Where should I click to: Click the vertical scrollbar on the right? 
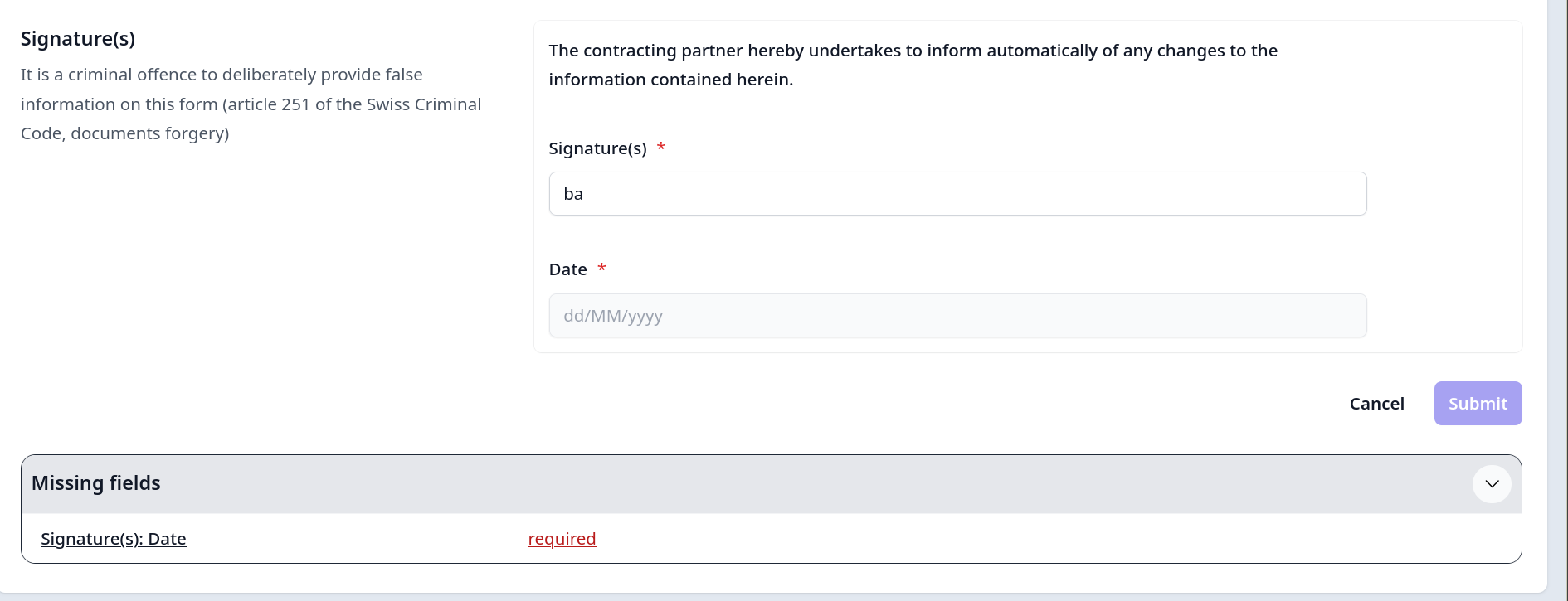click(x=1557, y=298)
